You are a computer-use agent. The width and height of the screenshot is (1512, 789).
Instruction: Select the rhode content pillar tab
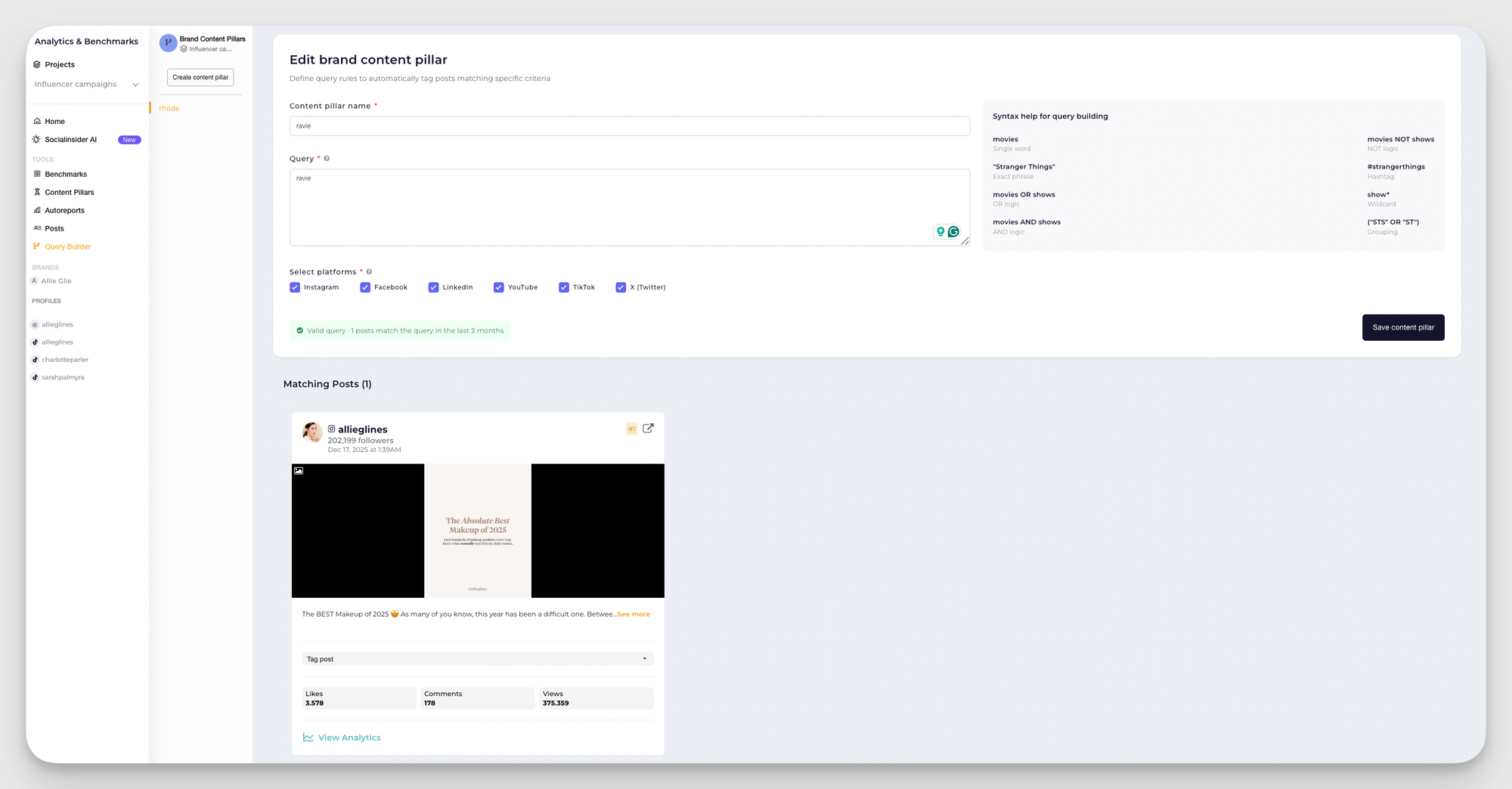[169, 108]
